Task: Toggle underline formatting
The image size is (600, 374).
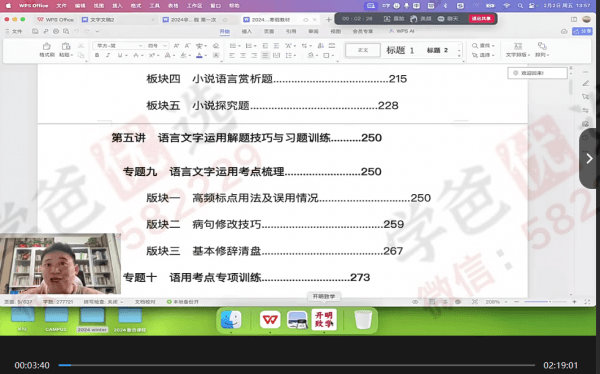Action: click(120, 56)
